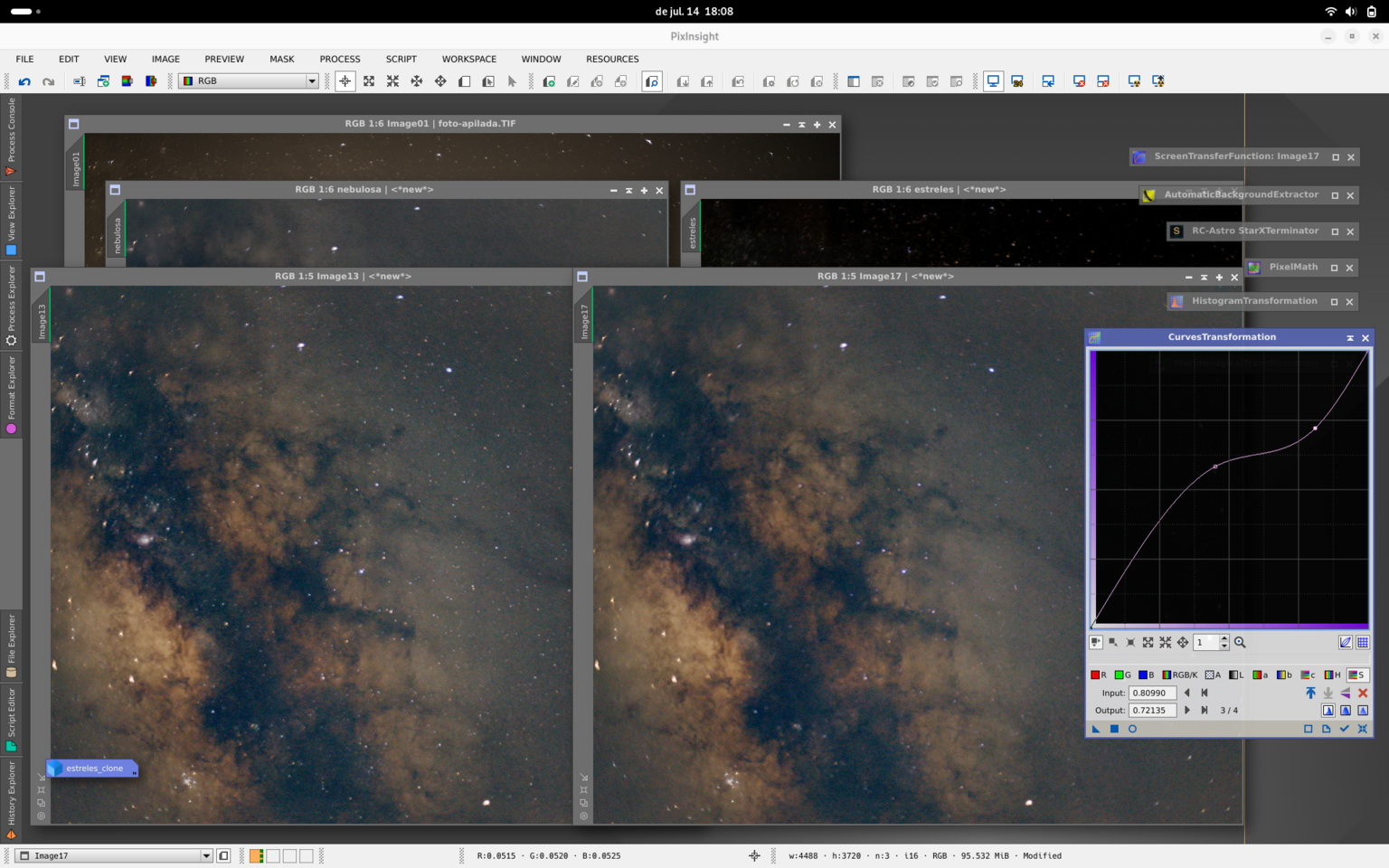The height and width of the screenshot is (868, 1389).
Task: Select the Readout mode cursor icon
Action: pos(345,81)
